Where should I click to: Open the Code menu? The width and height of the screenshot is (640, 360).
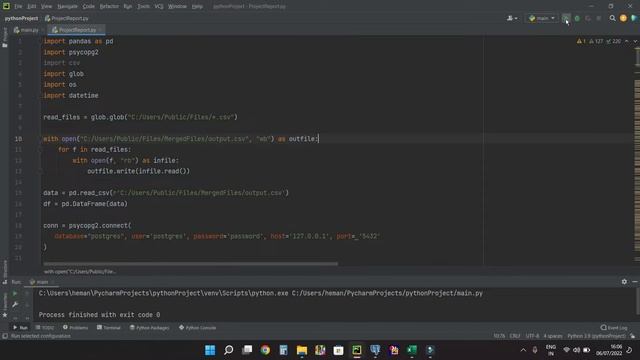click(88, 7)
